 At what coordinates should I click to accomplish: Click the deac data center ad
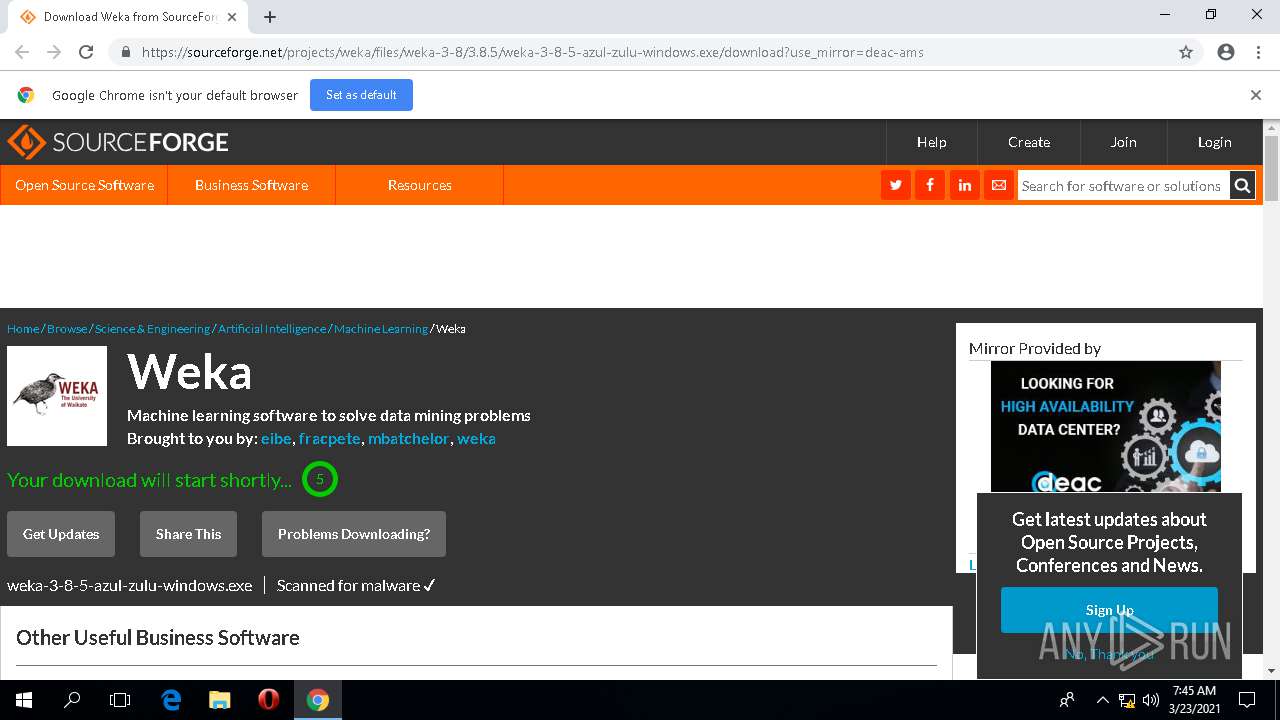[1105, 427]
